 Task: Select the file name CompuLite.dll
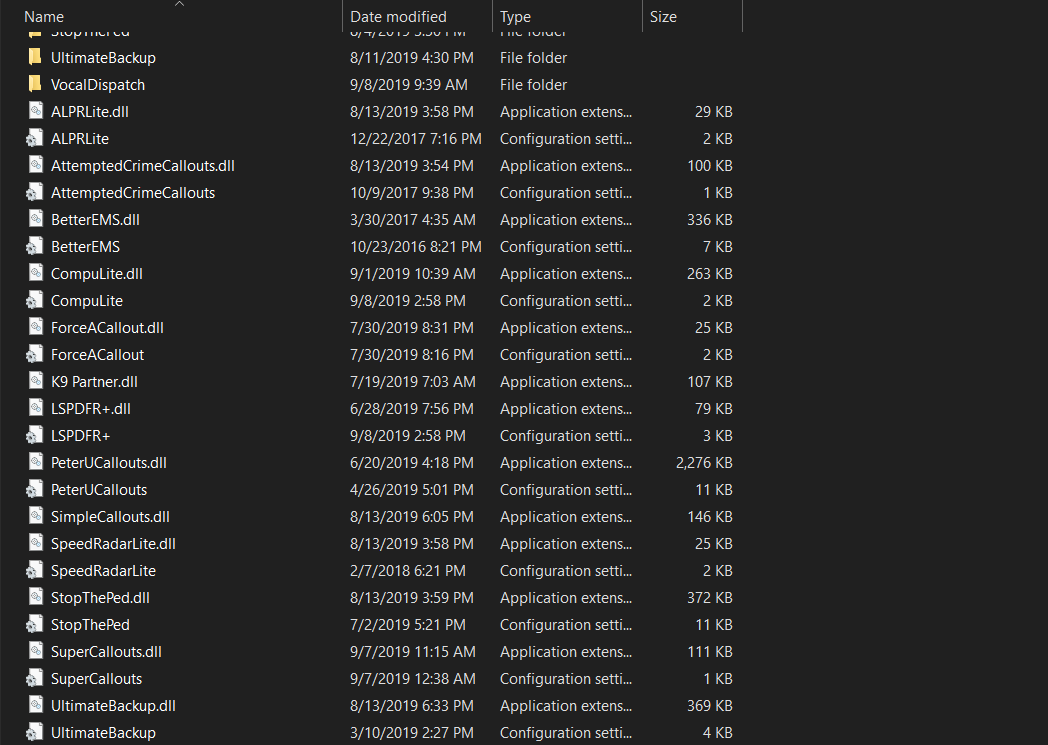[96, 274]
